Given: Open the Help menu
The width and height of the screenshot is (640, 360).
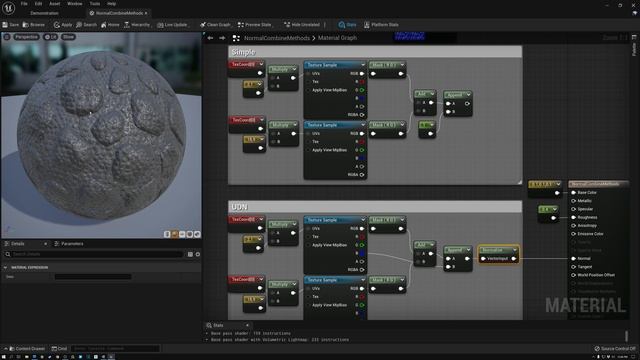Looking at the screenshot, I should pos(111,3).
